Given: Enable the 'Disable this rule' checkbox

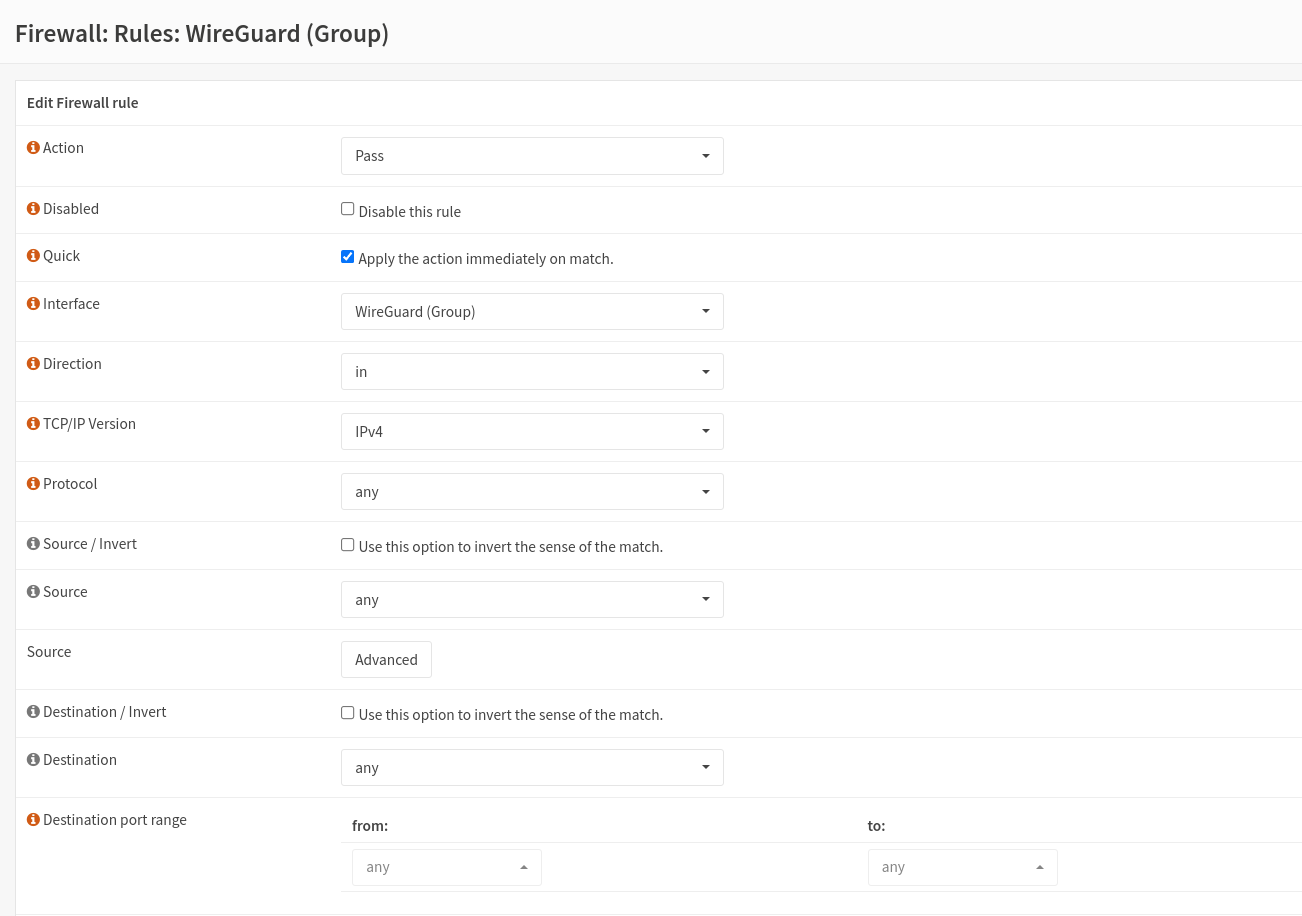Looking at the screenshot, I should coord(348,209).
